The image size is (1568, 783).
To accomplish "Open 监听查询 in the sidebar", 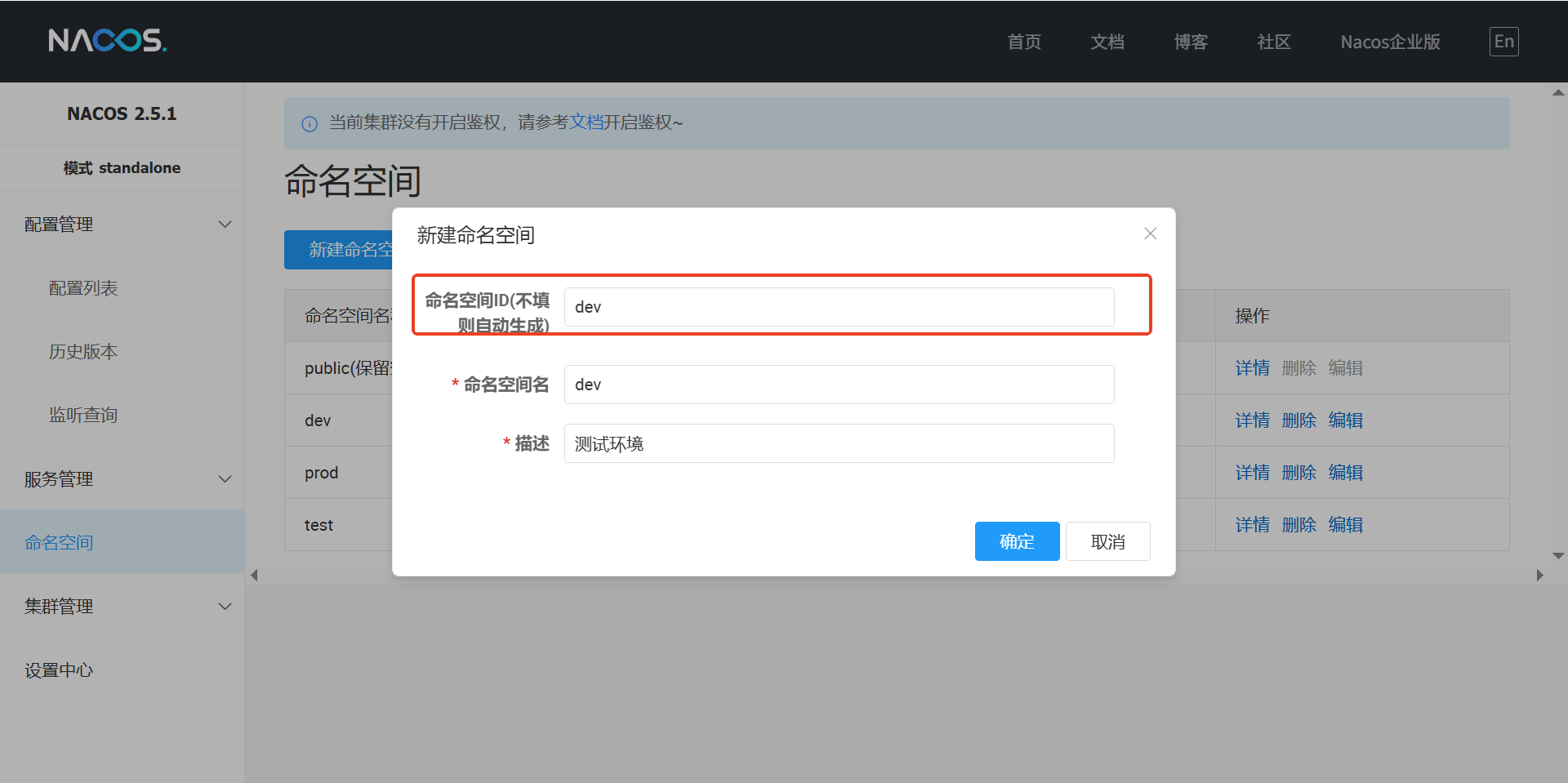I will click(82, 414).
